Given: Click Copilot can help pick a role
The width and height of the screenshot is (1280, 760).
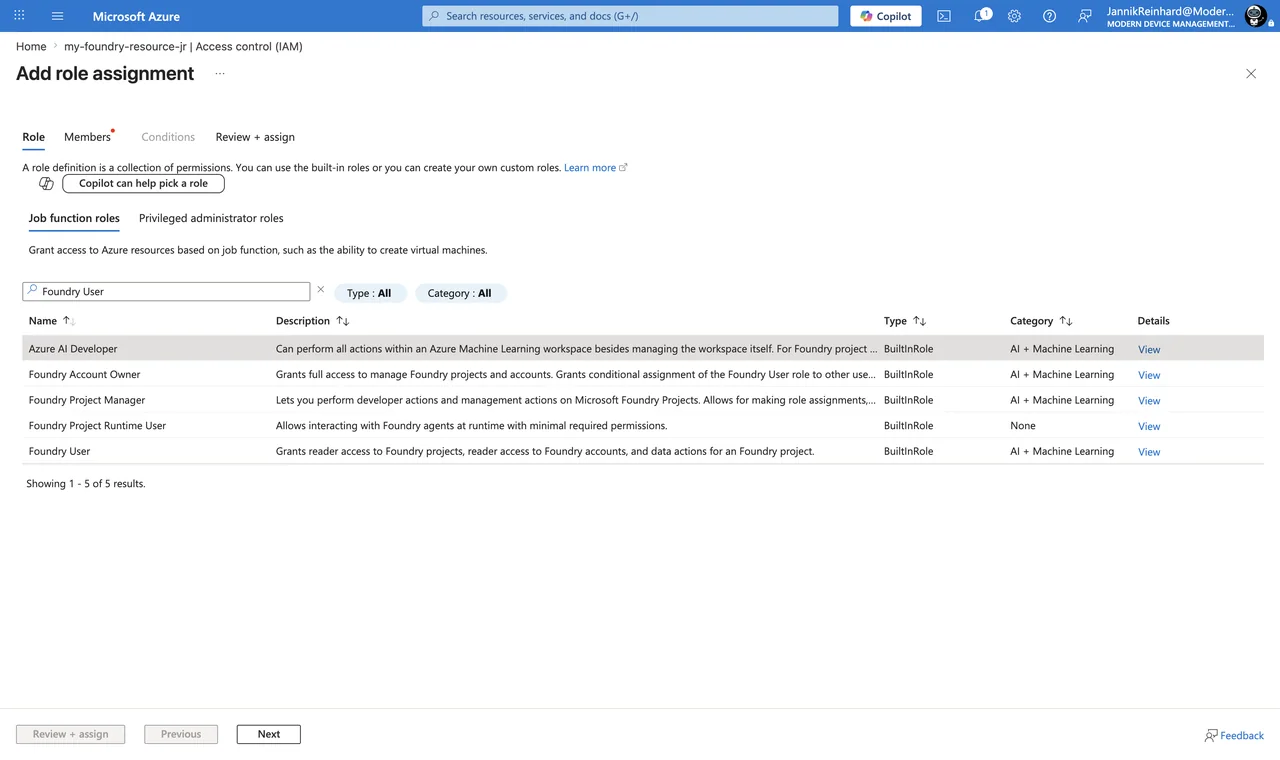Looking at the screenshot, I should [144, 184].
